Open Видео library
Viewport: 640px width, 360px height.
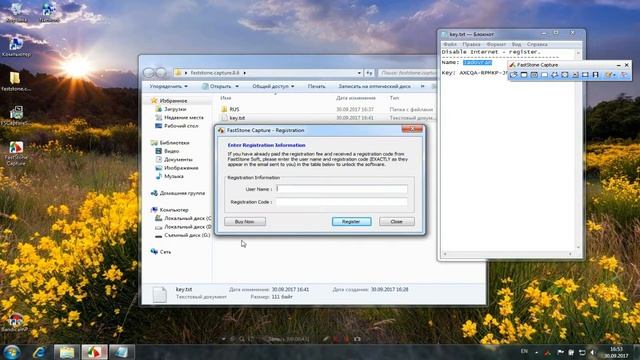pos(171,151)
